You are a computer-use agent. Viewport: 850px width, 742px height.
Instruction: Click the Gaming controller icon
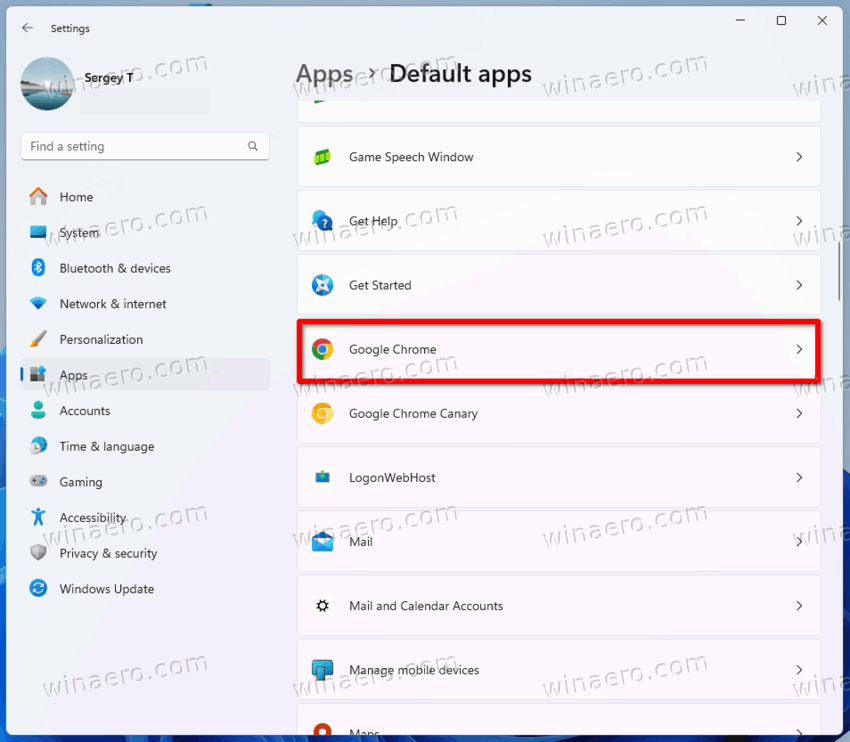pyautogui.click(x=38, y=481)
